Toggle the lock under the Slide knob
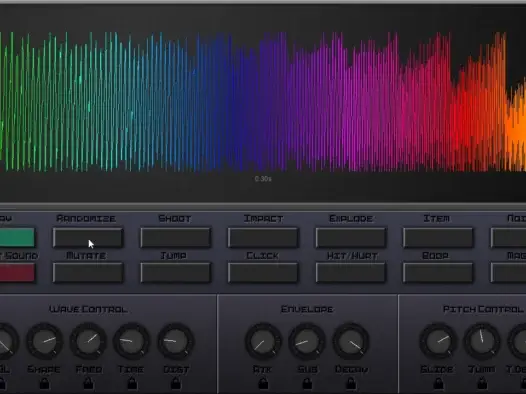Image resolution: width=526 pixels, height=394 pixels. point(438,383)
